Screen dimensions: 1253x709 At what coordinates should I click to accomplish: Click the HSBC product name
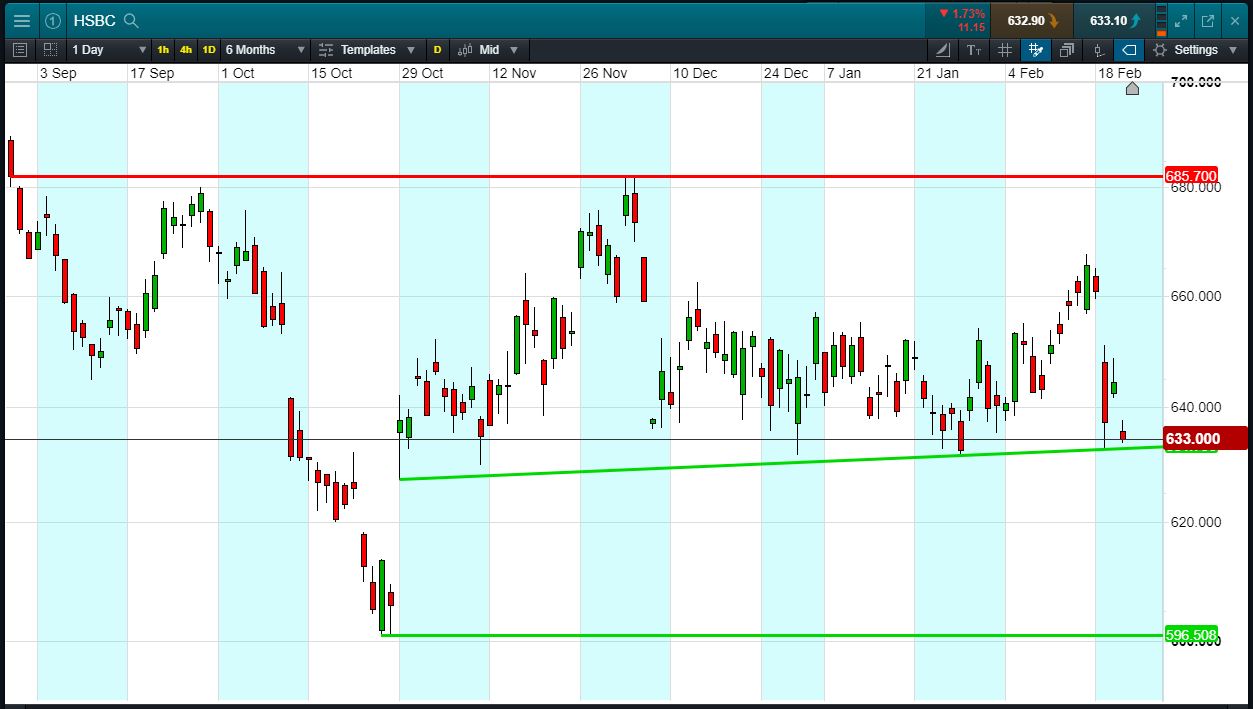pos(96,20)
